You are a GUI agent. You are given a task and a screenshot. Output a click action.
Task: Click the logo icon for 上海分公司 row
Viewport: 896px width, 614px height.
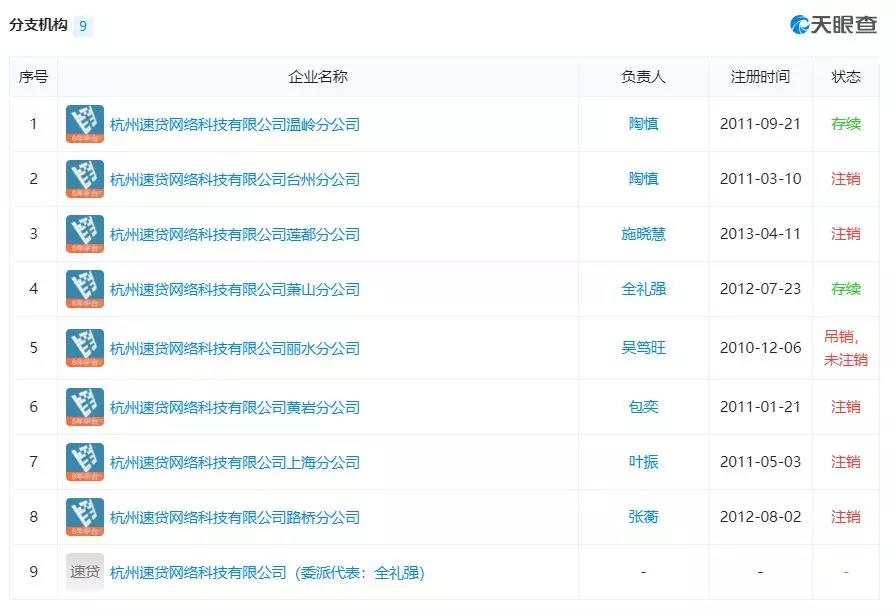(x=85, y=462)
